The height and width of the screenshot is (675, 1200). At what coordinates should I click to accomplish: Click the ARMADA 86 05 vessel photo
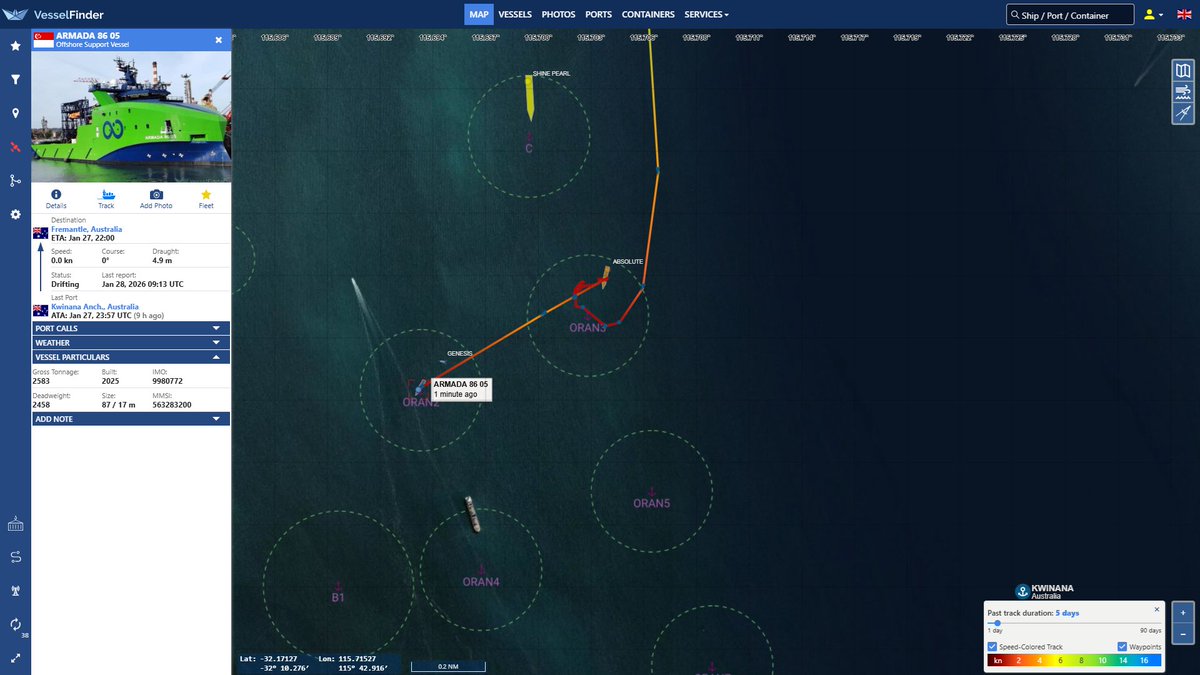(131, 116)
